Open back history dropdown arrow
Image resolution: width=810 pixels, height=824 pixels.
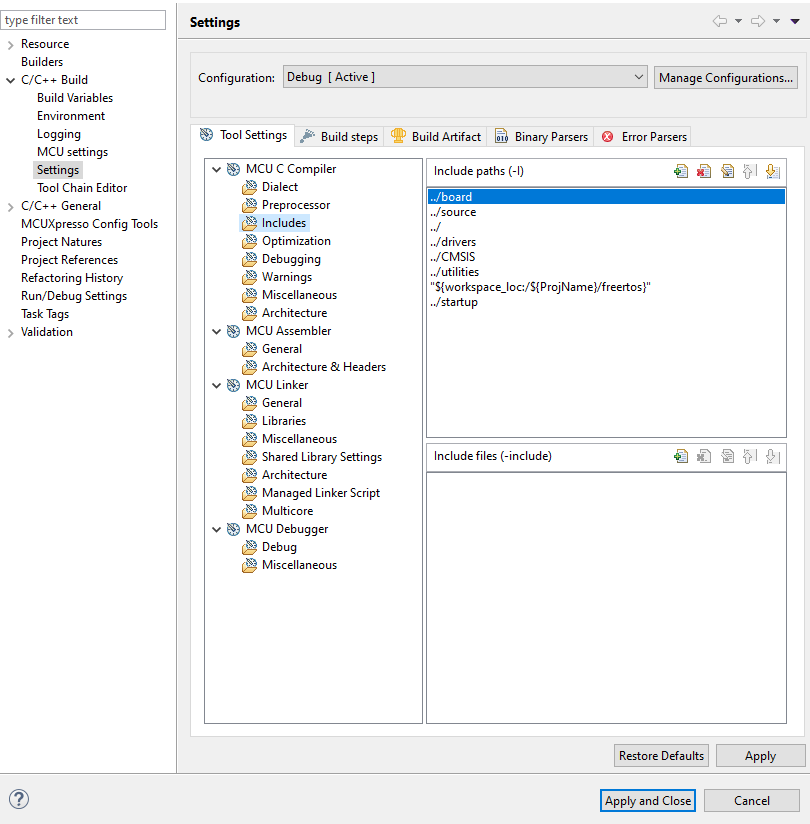pos(739,22)
